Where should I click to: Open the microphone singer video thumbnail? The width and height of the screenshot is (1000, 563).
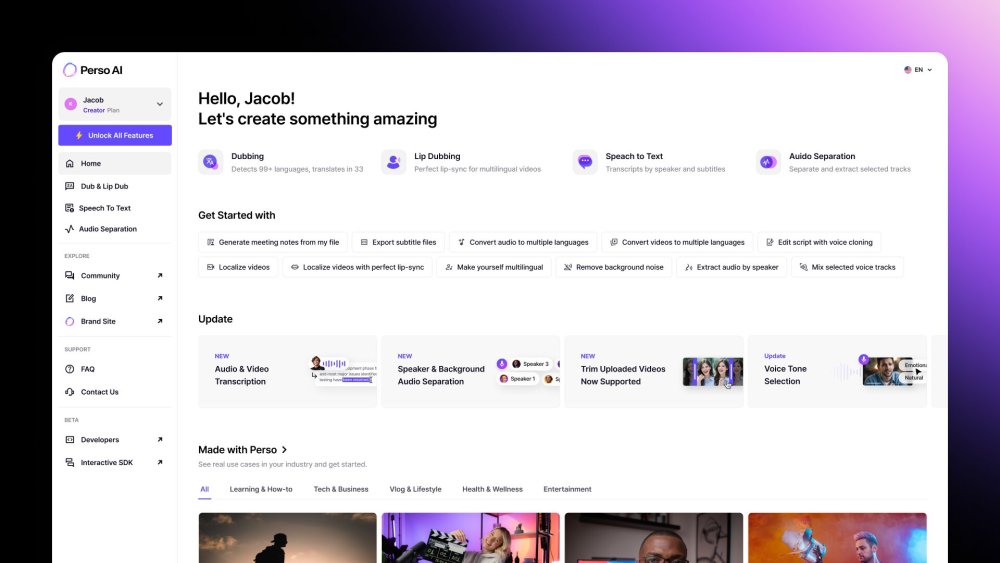837,537
